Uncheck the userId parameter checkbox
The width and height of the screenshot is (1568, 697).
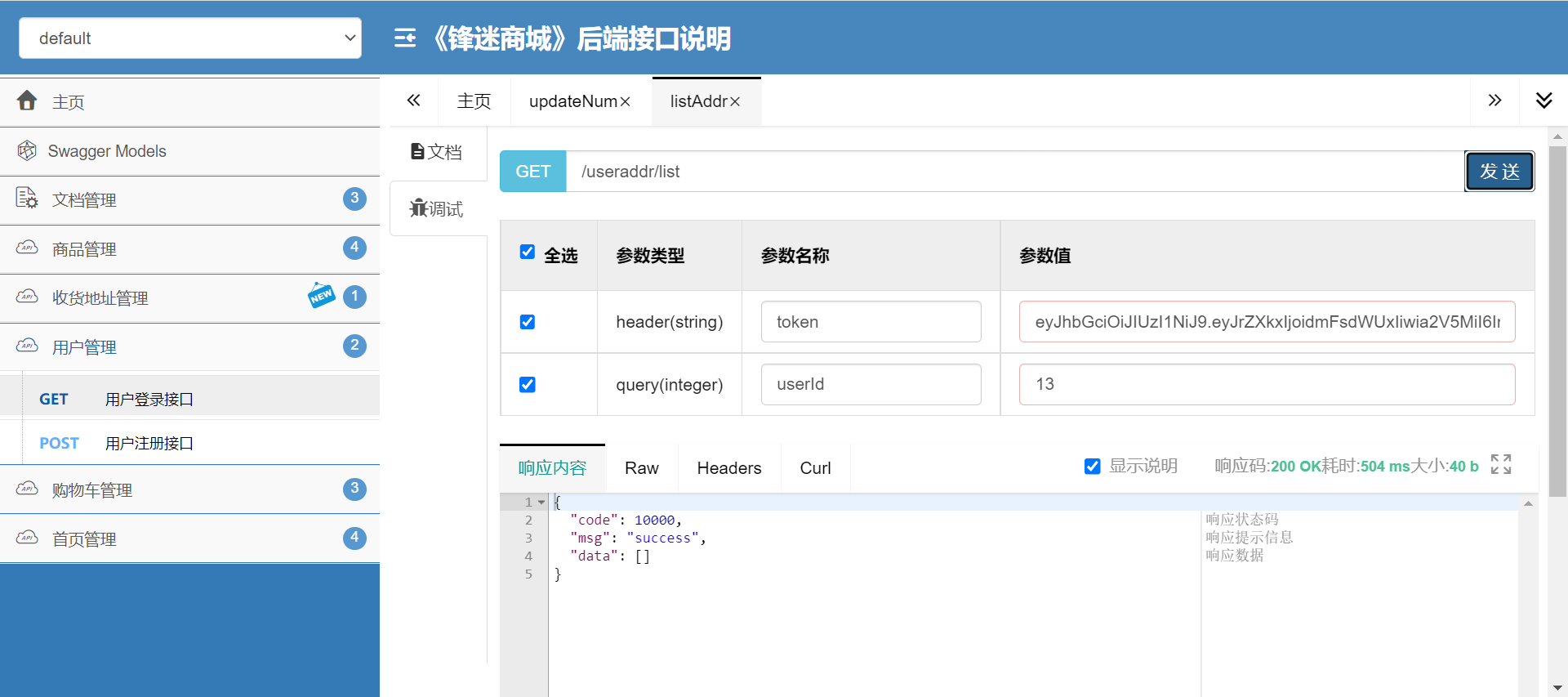[528, 384]
